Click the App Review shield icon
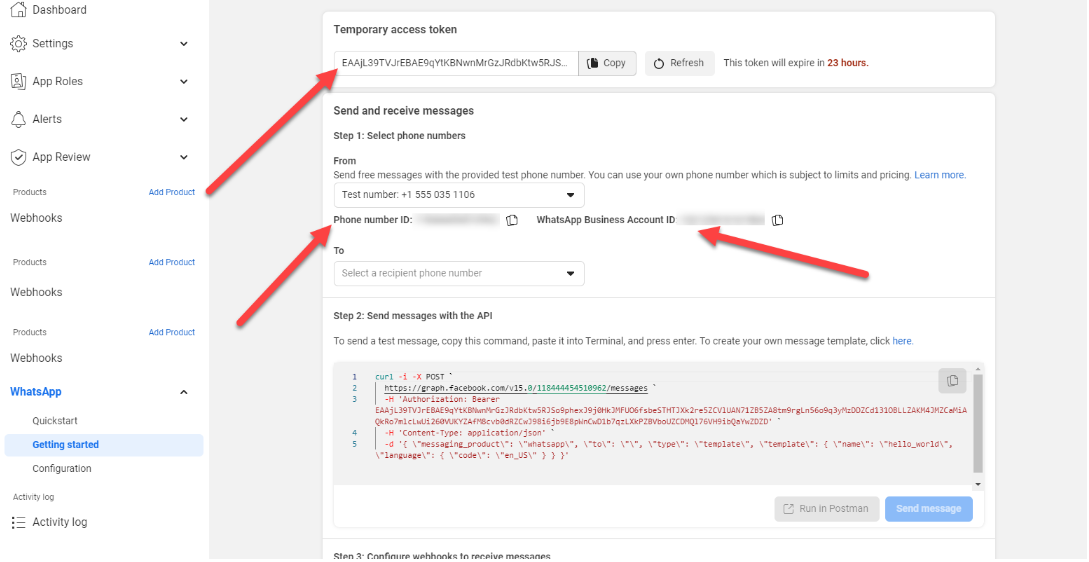 tap(19, 157)
